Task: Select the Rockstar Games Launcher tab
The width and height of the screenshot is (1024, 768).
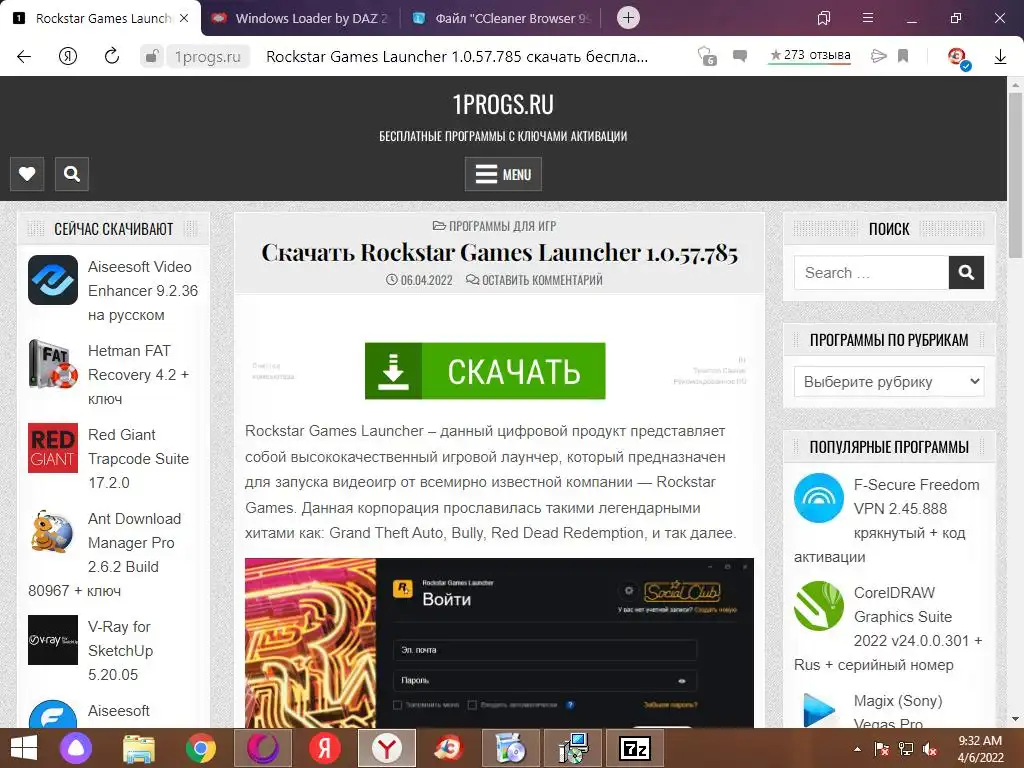Action: point(98,18)
